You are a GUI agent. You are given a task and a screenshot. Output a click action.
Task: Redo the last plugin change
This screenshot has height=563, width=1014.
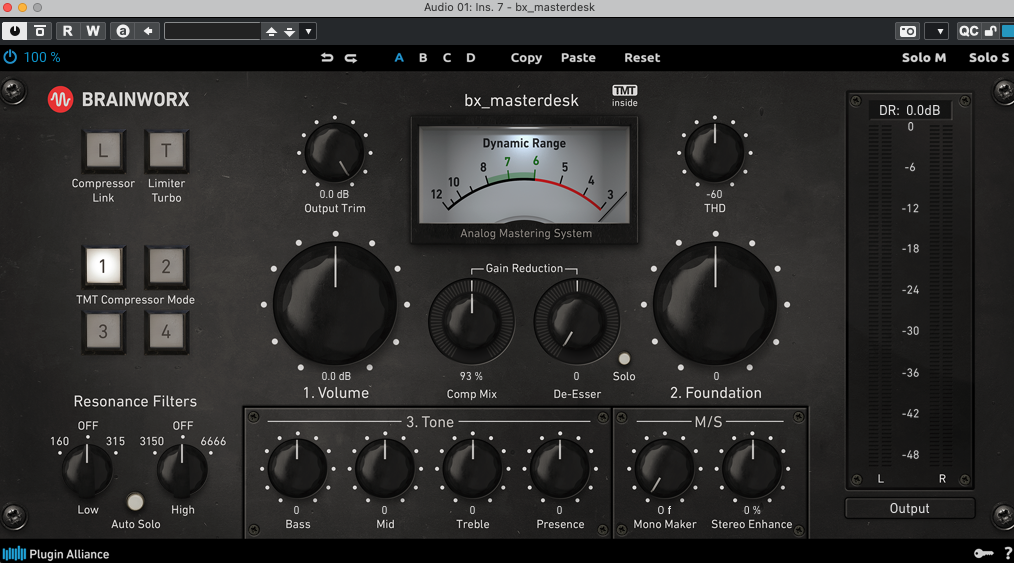click(x=351, y=58)
